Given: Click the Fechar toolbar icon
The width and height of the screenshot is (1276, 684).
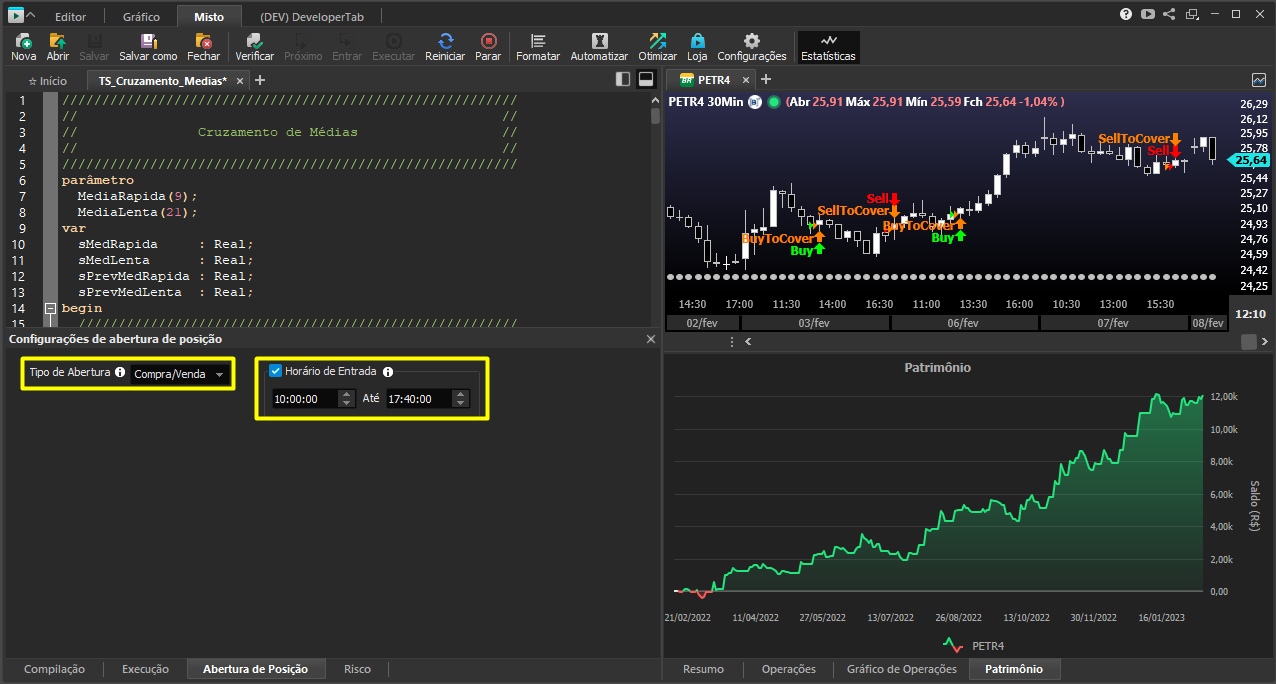Looking at the screenshot, I should pyautogui.click(x=204, y=47).
